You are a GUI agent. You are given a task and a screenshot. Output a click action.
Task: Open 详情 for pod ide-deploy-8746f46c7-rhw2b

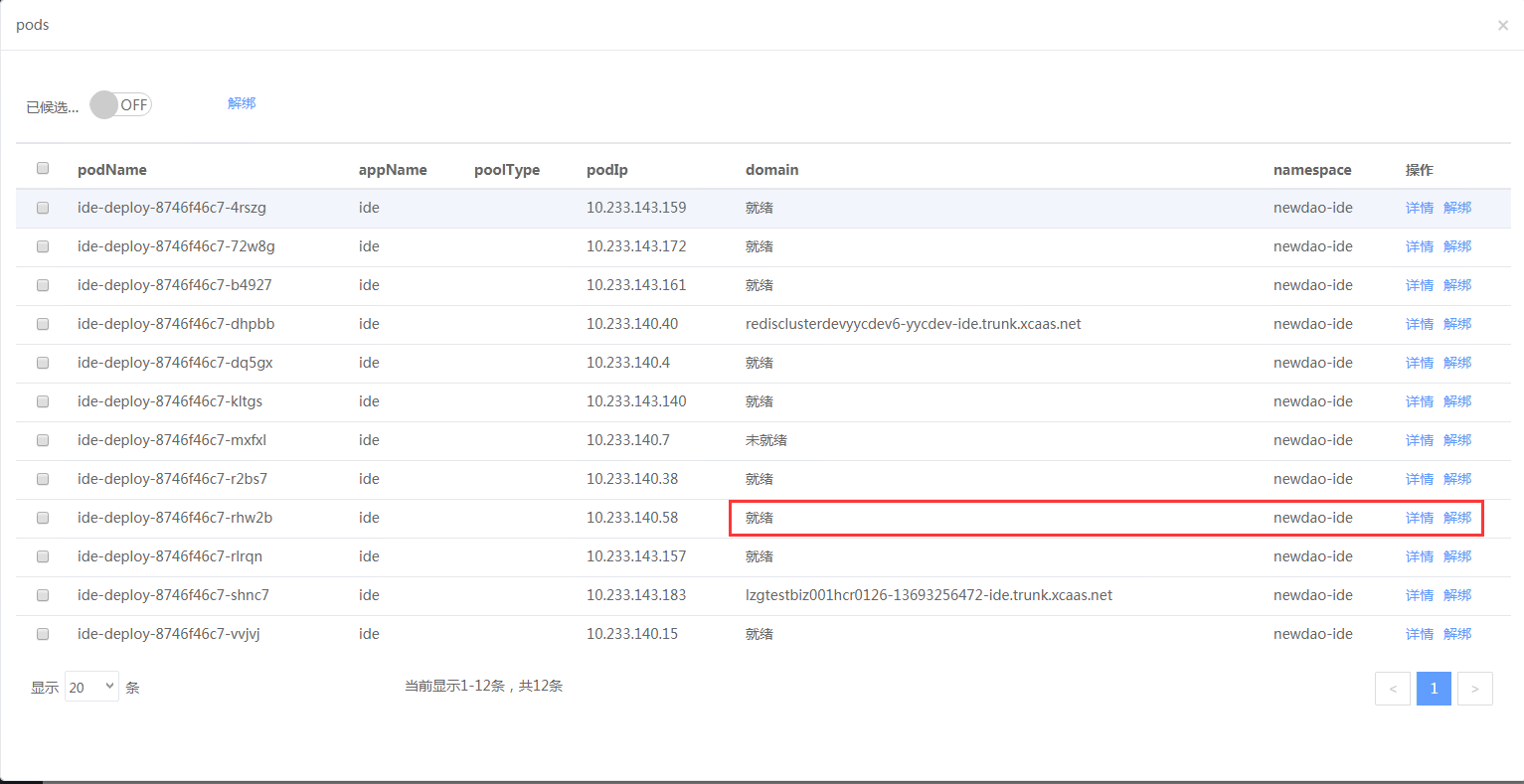tap(1419, 518)
